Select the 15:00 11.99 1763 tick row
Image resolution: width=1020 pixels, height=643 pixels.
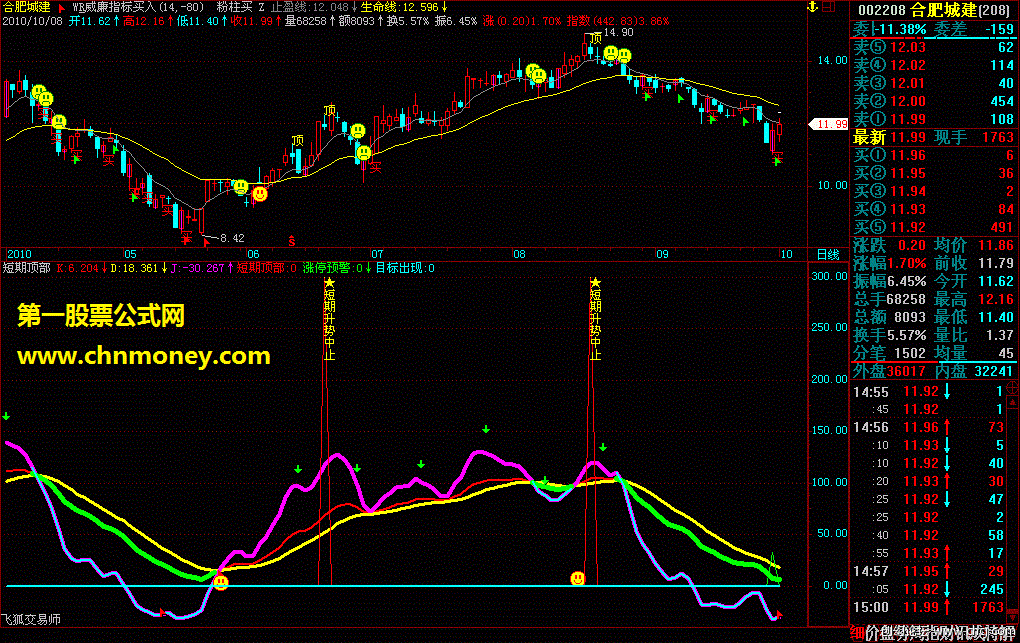(929, 607)
